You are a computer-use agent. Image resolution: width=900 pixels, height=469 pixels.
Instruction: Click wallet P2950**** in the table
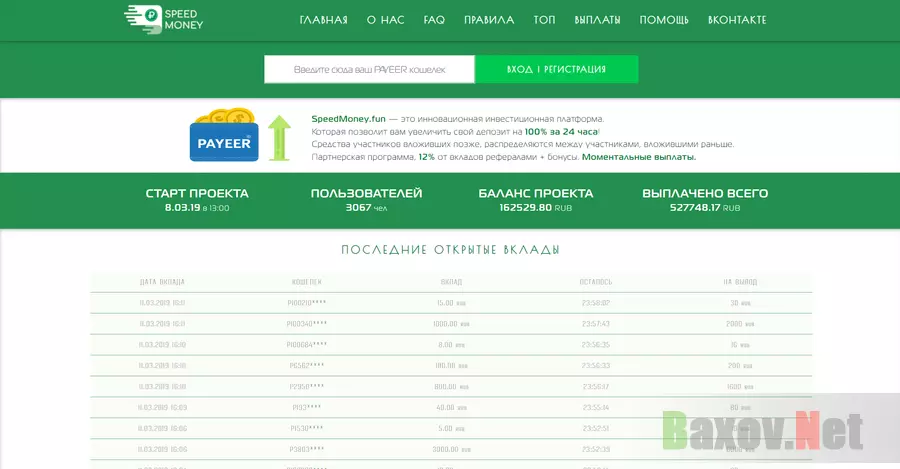[x=307, y=387]
